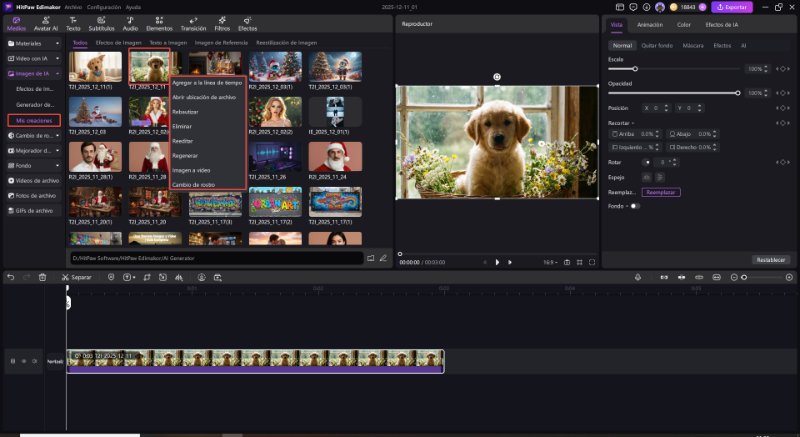This screenshot has width=800, height=437.
Task: Open the Subtítulos tool
Action: coord(102,23)
